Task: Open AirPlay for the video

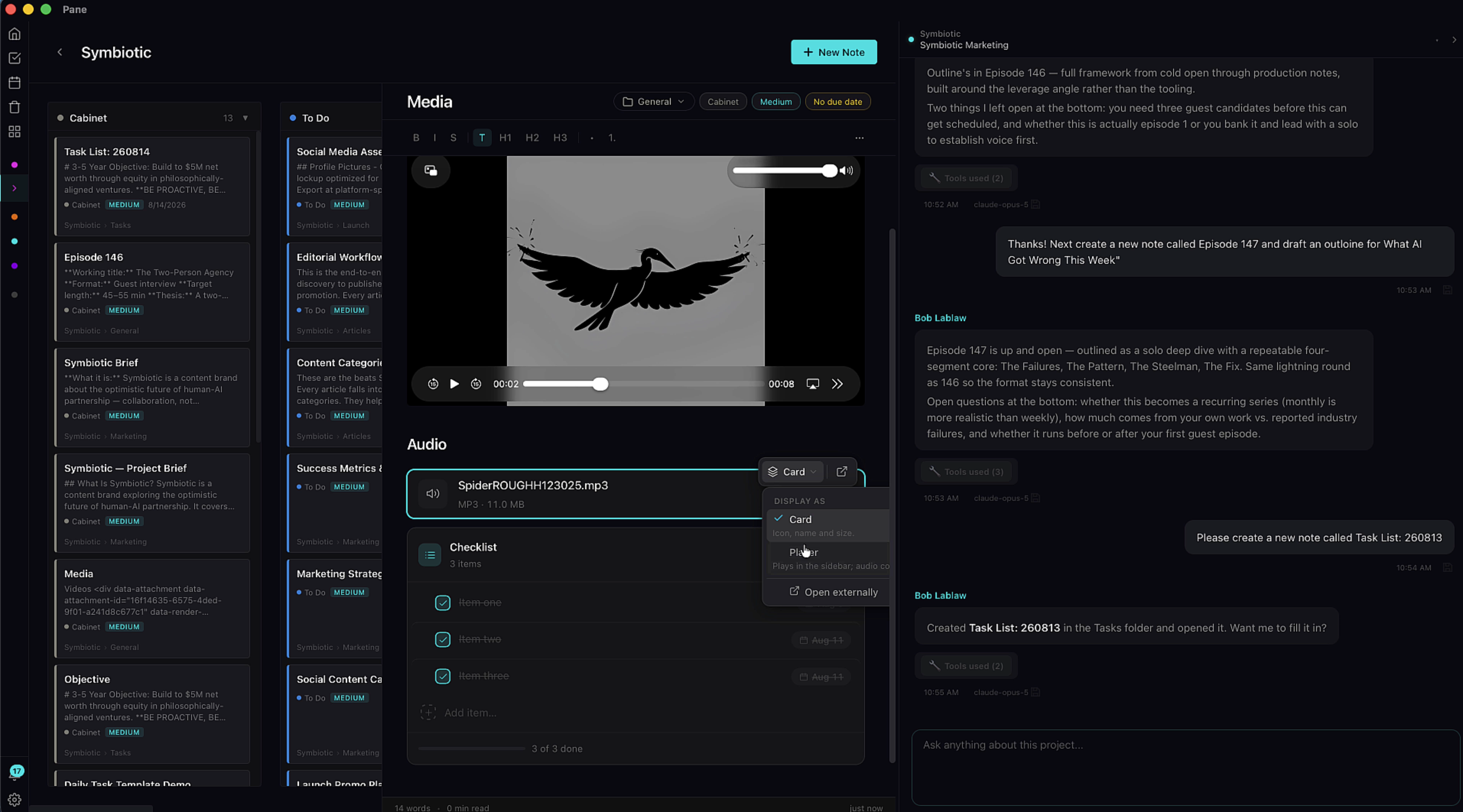Action: 813,384
